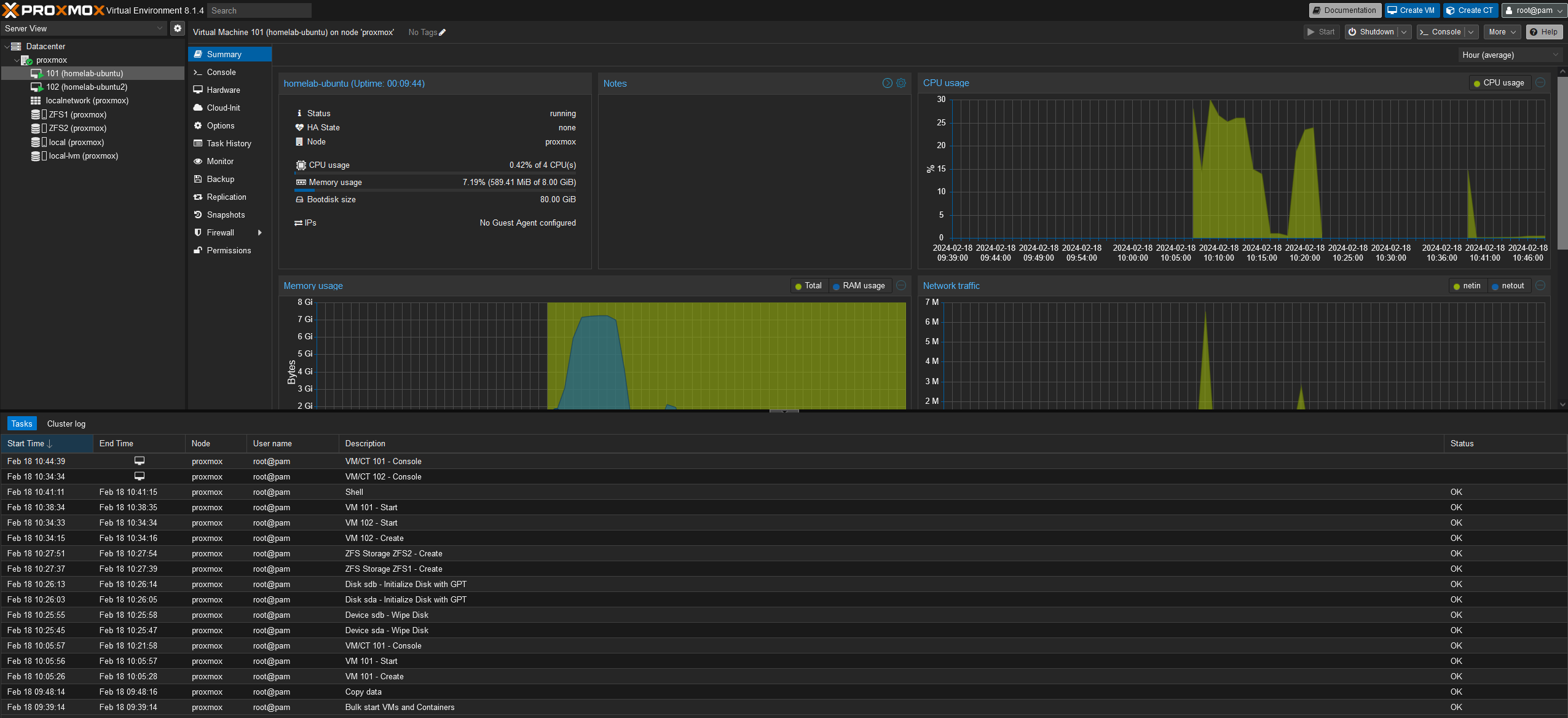Open the root@pam user menu
This screenshot has height=718, width=1568.
pos(1534,10)
